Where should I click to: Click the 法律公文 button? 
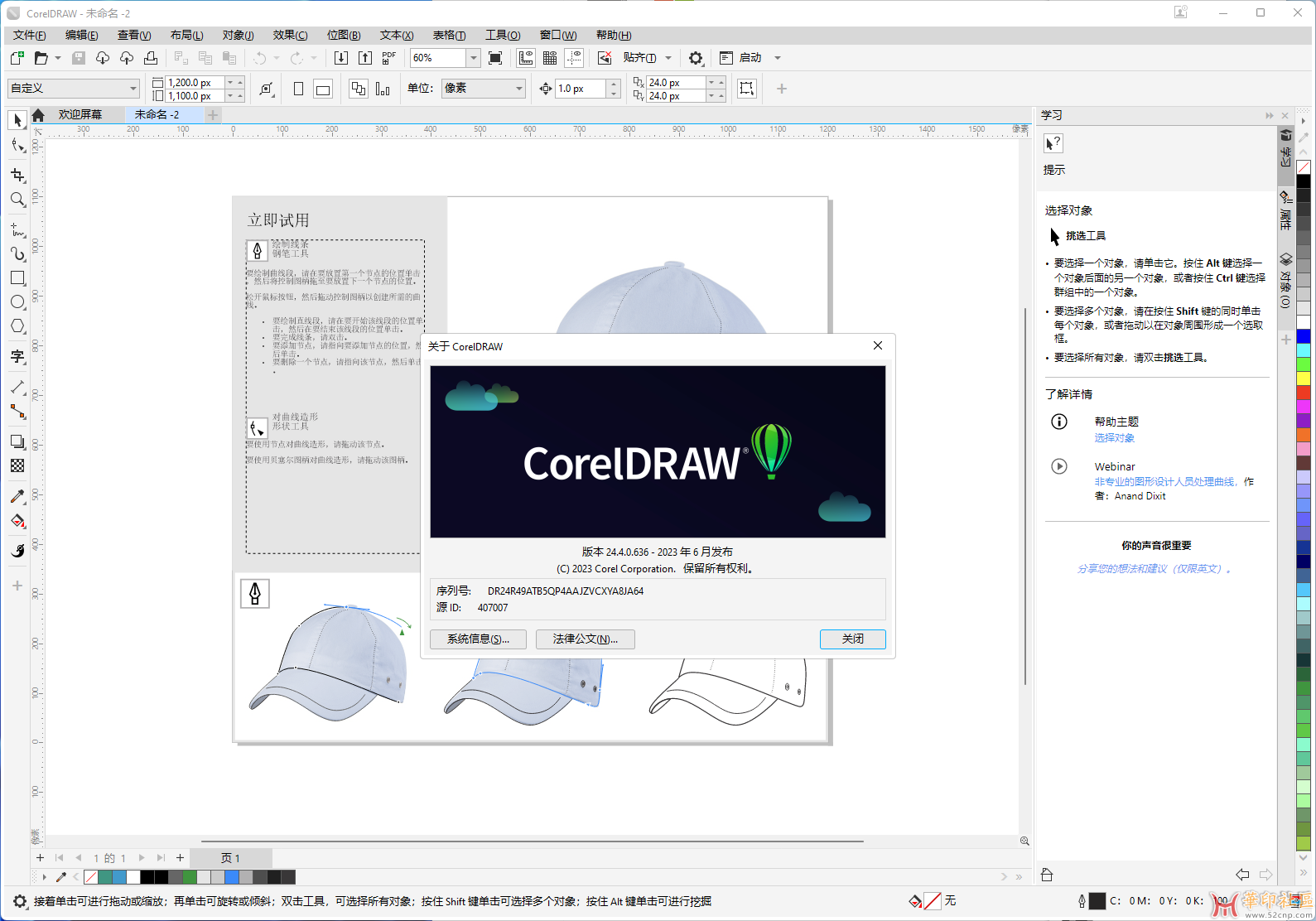[586, 639]
